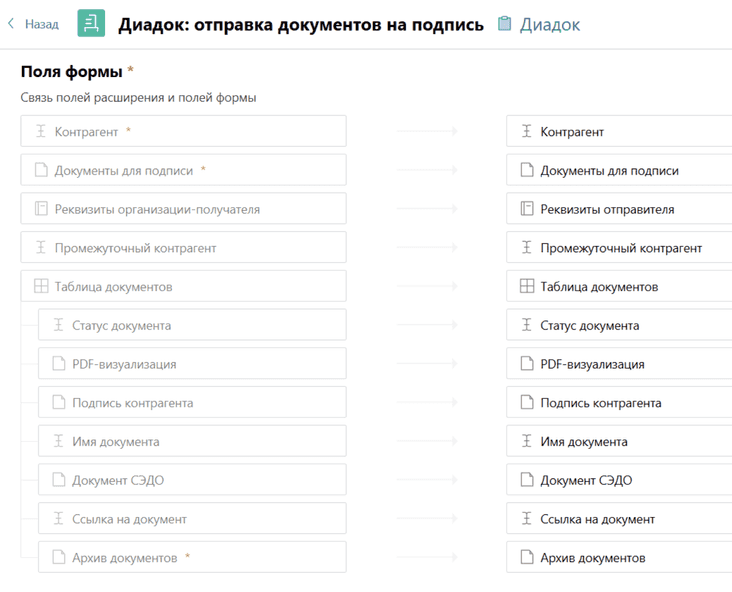This screenshot has width=732, height=592.
Task: Click the clipboard icon next to Диадок
Action: coord(505,24)
